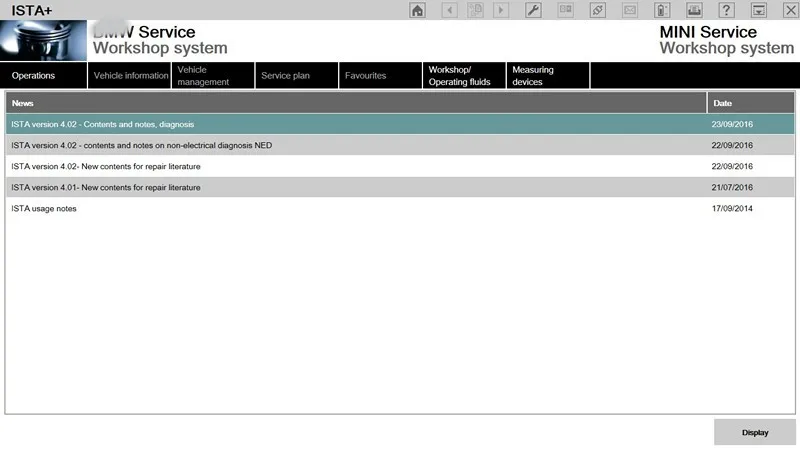This screenshot has height=449, width=800.
Task: Close ISTA+ with the X icon
Action: tap(791, 10)
